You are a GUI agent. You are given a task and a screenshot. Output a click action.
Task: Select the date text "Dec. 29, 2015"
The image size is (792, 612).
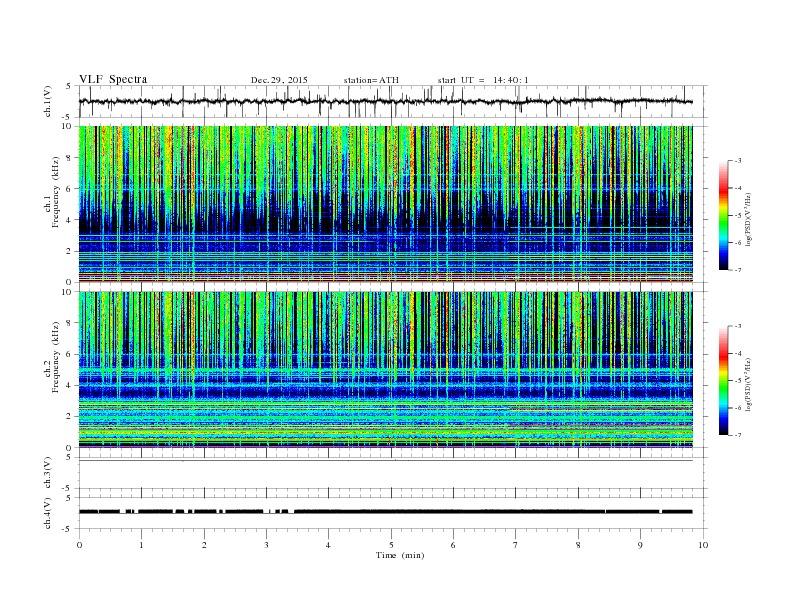pyautogui.click(x=279, y=80)
